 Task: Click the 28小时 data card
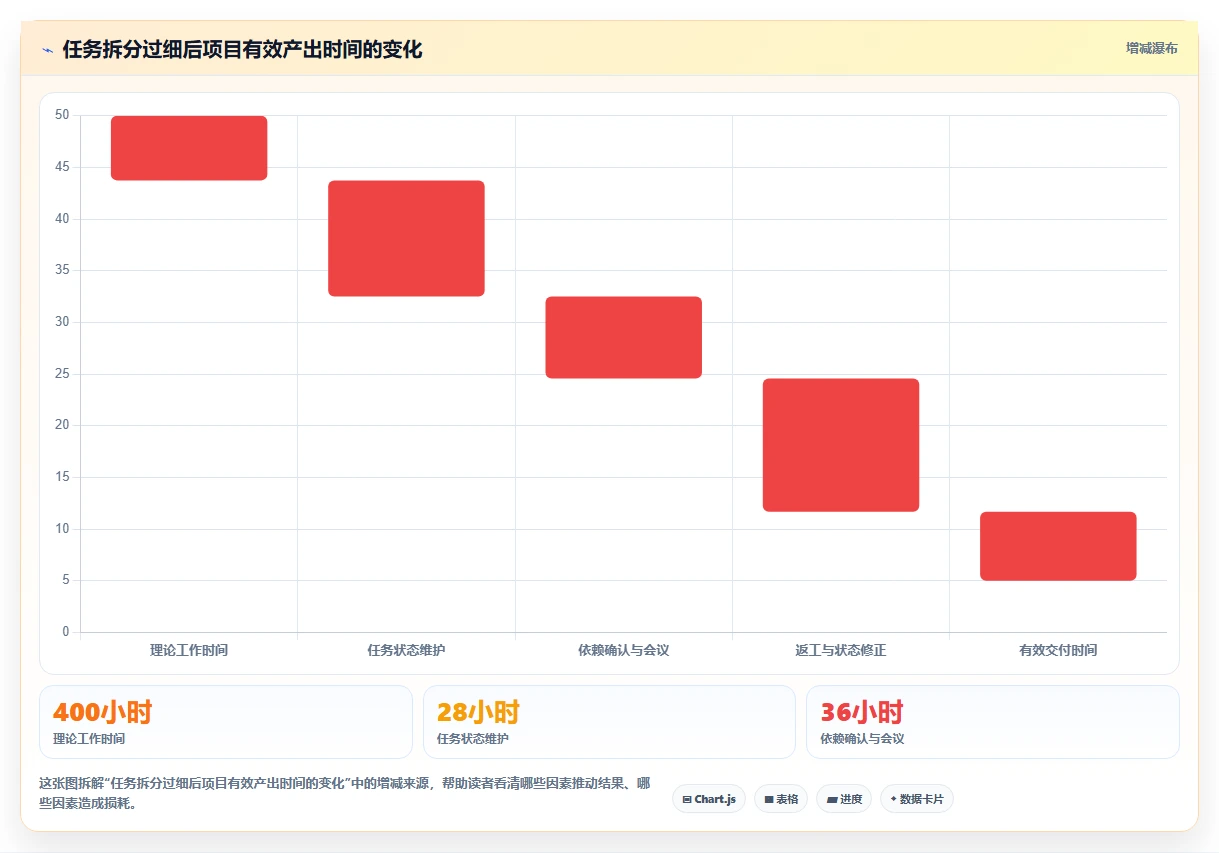pos(609,722)
